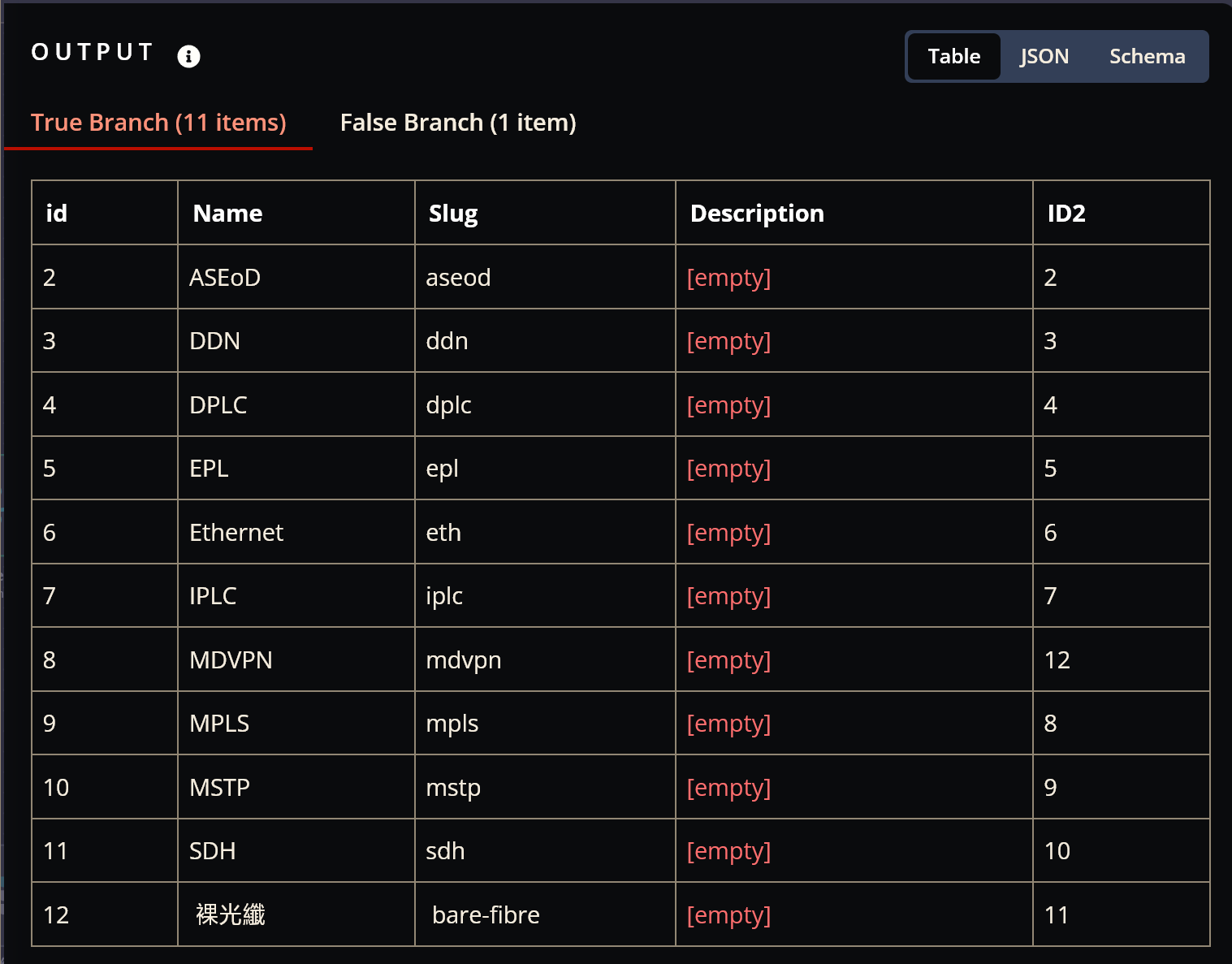Select the ASEoD name cell
1232x964 pixels.
pyautogui.click(x=296, y=277)
